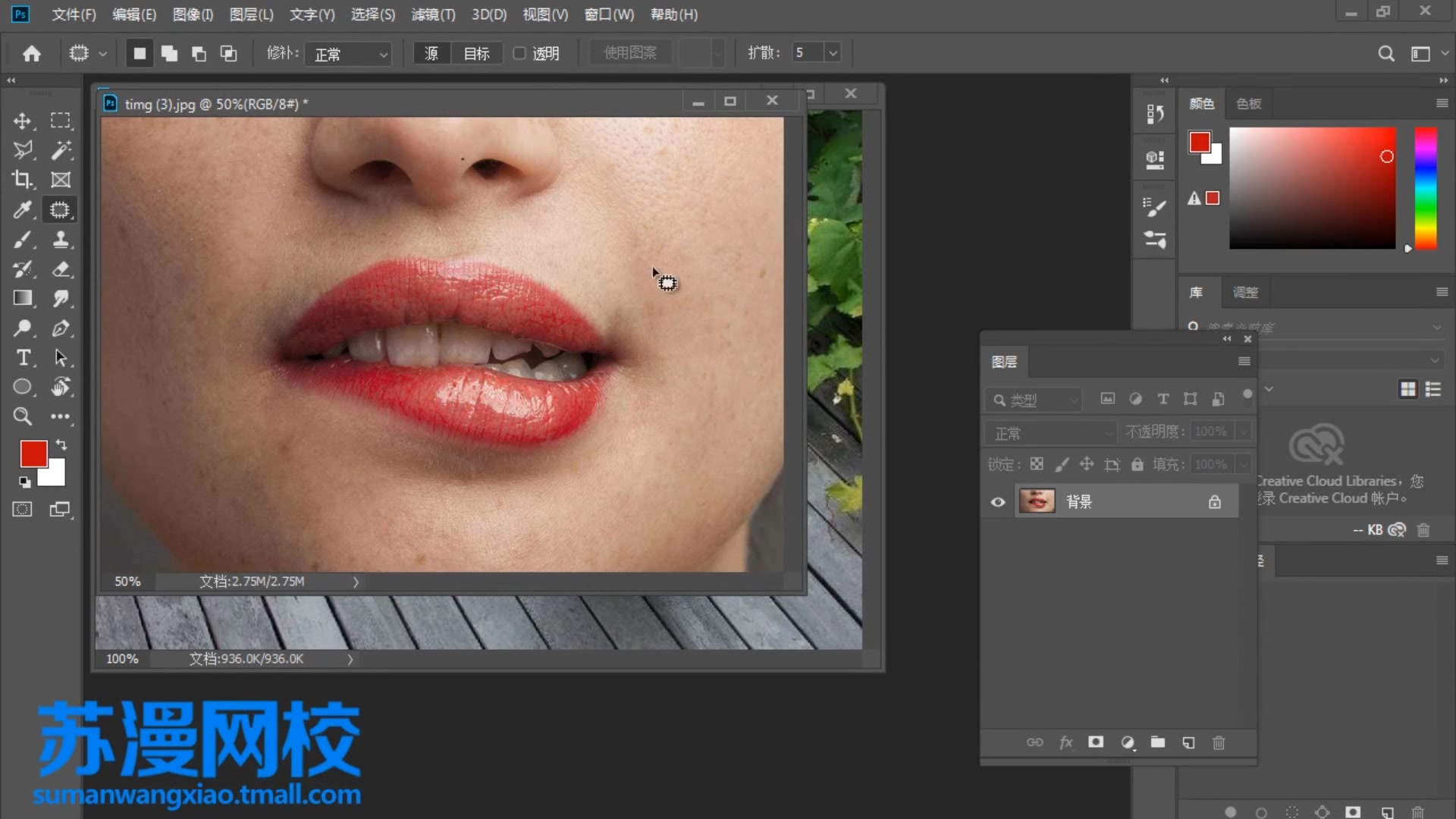
Task: Create a new layer
Action: tap(1188, 742)
